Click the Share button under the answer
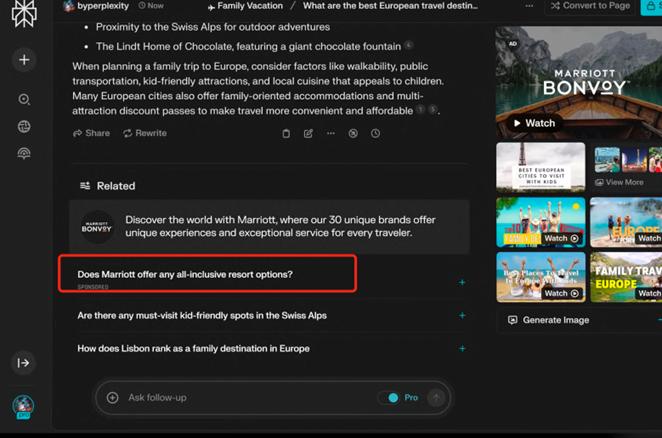This screenshot has width=662, height=438. pos(91,133)
